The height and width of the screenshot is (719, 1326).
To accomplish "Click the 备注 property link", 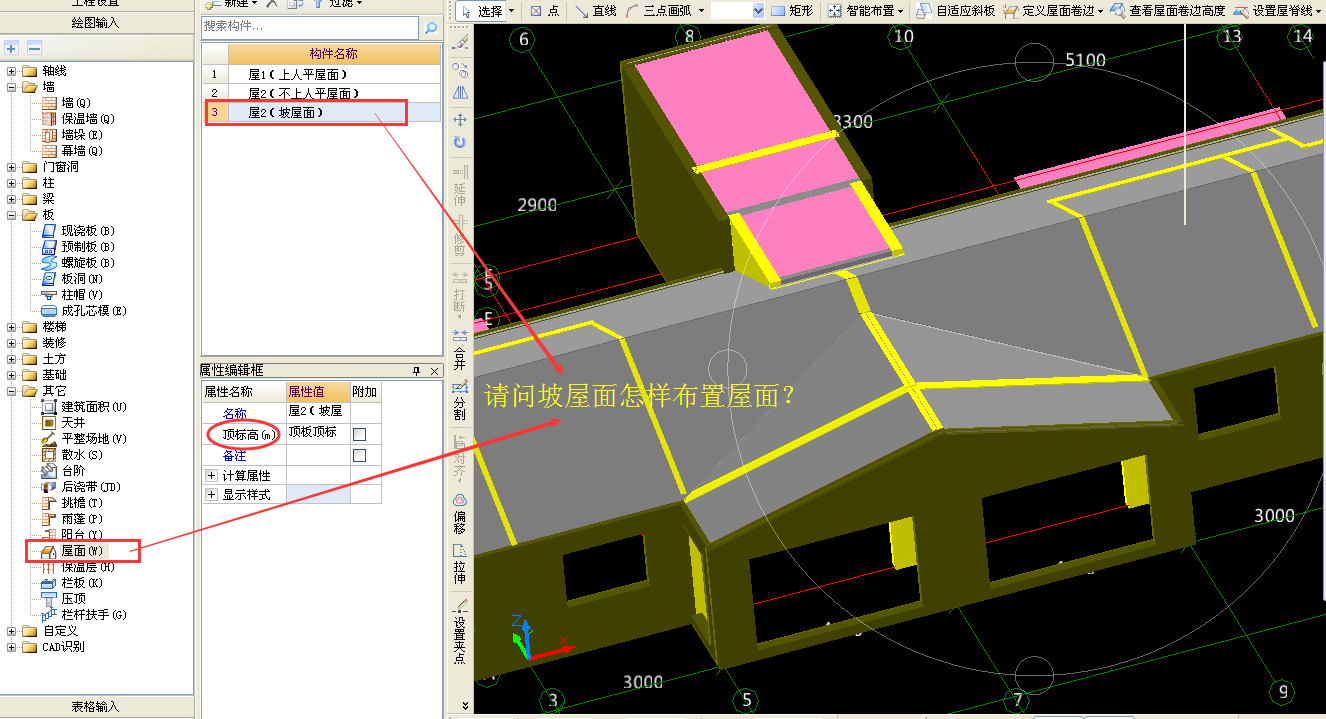I will 235,455.
